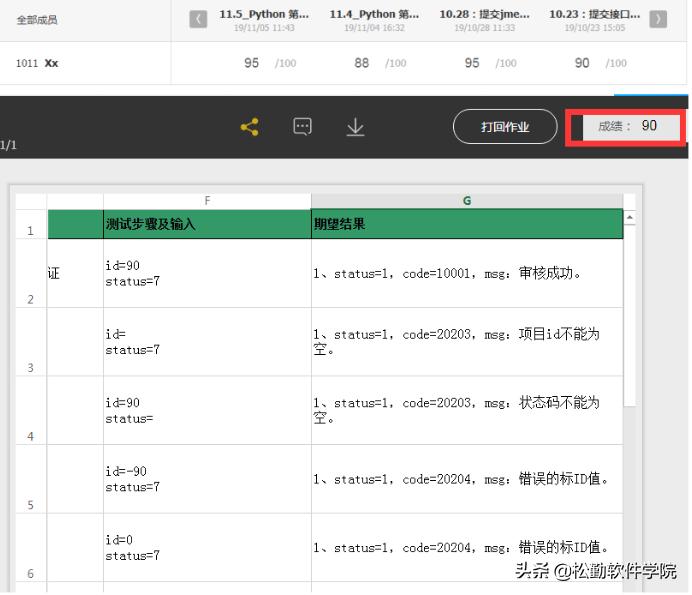Click the 成绩 score input field
This screenshot has height=595, width=692.
coord(631,127)
